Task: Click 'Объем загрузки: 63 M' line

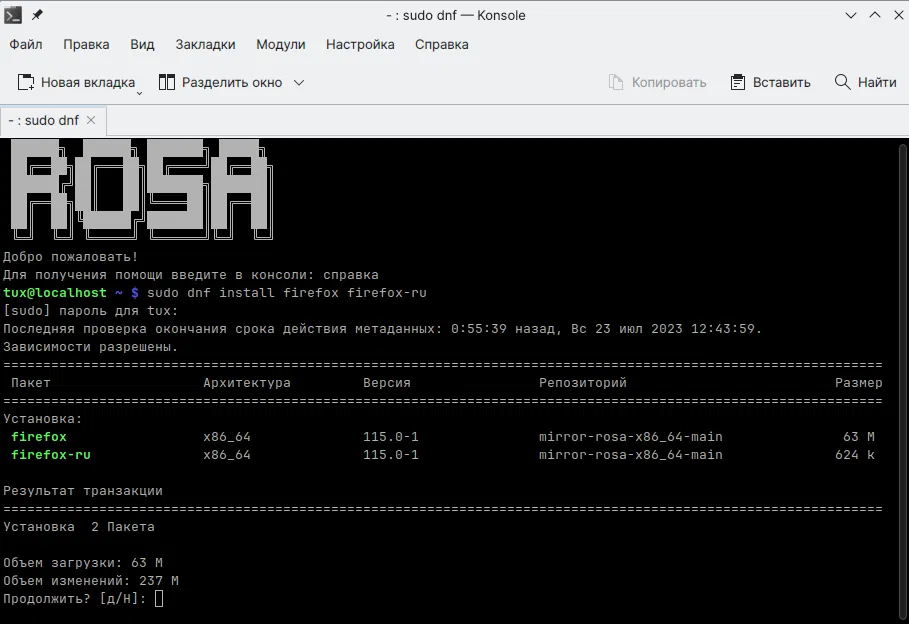Action: click(83, 563)
